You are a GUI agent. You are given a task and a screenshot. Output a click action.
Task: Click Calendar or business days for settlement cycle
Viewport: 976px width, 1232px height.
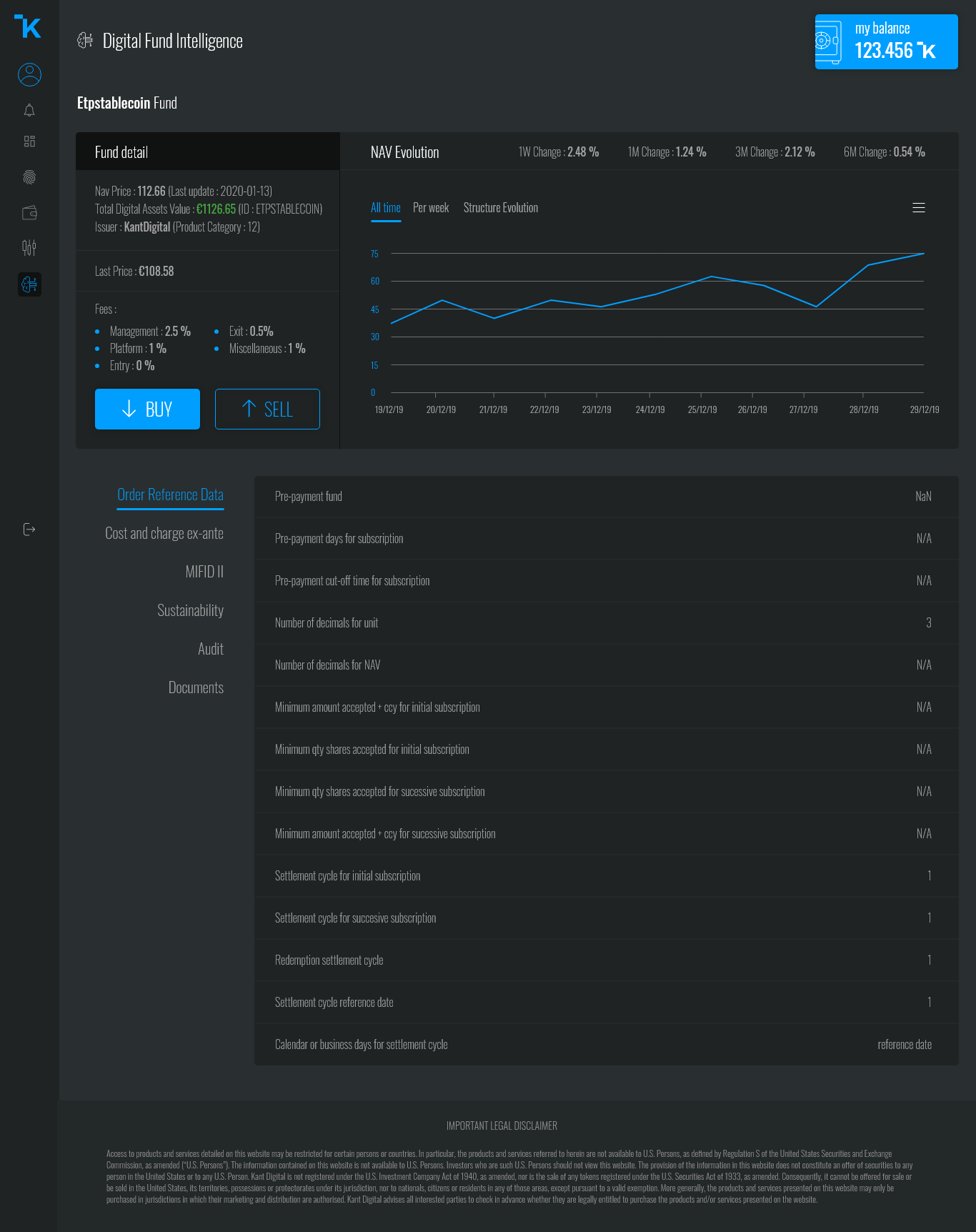(x=607, y=1045)
